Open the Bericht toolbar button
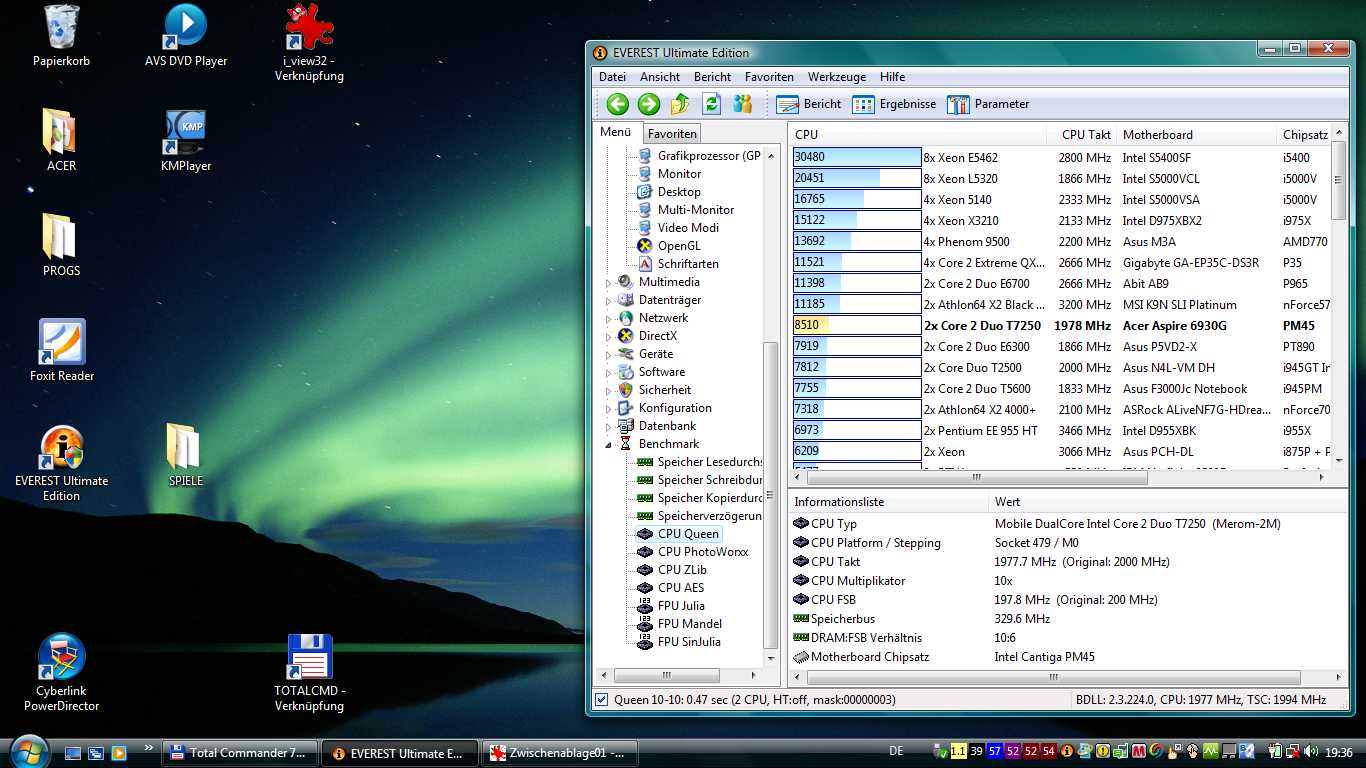This screenshot has width=1366, height=768. point(808,104)
